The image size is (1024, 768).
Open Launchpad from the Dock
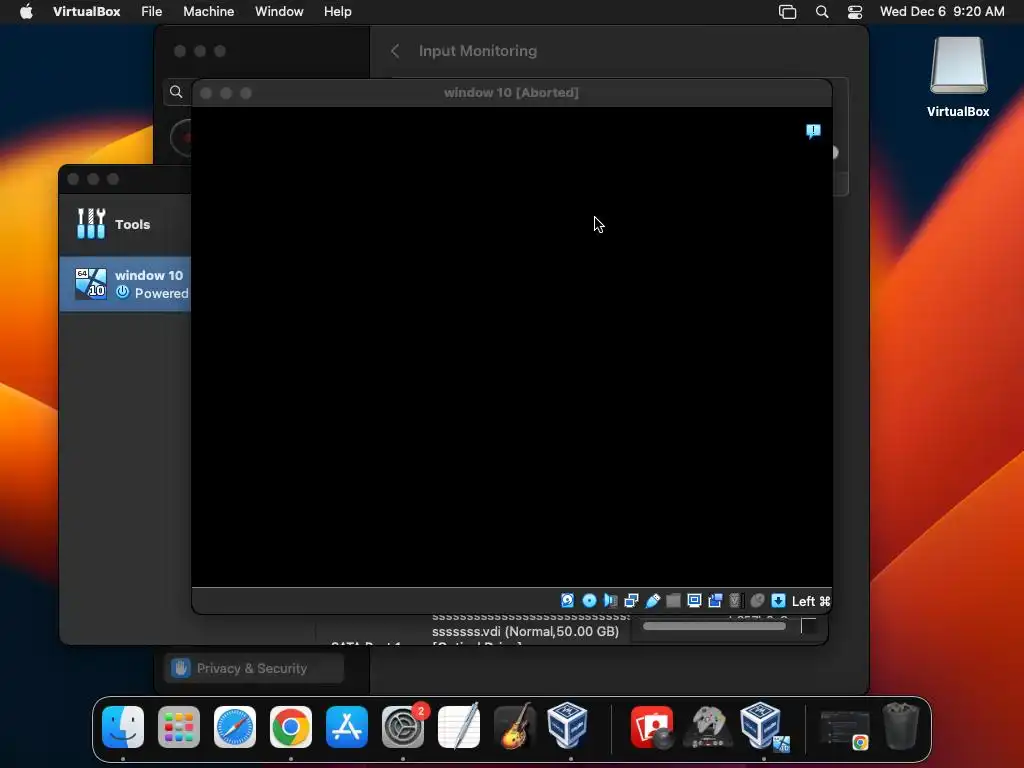(x=179, y=727)
